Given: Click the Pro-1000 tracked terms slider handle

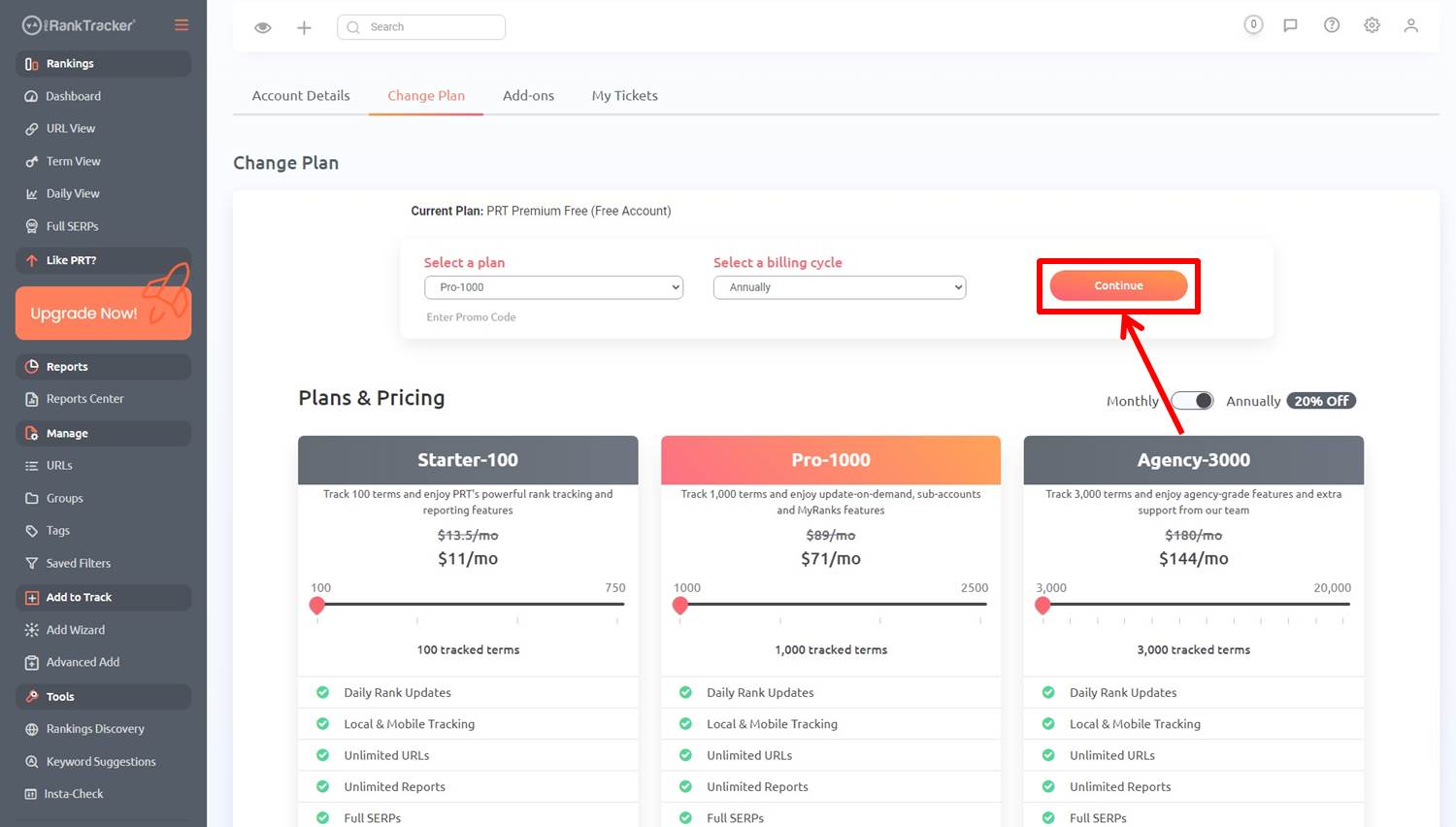Looking at the screenshot, I should (680, 605).
